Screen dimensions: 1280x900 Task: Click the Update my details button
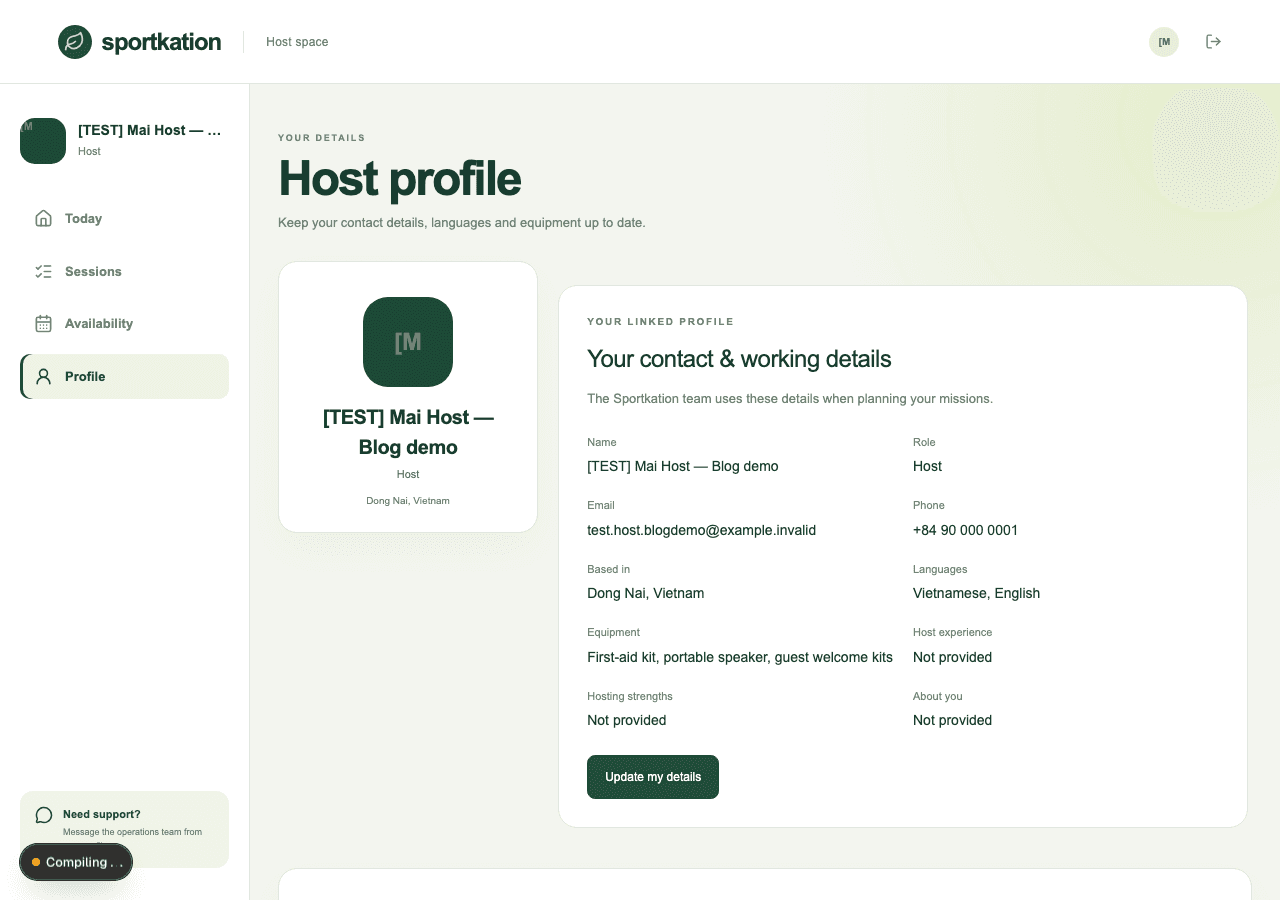pyautogui.click(x=653, y=777)
